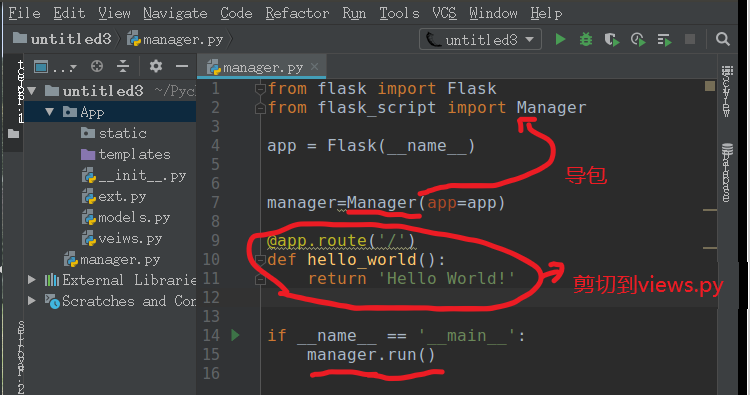Screen dimensions: 750x395
Task: Click the gutter run arrow at line 14
Action: coord(235,335)
